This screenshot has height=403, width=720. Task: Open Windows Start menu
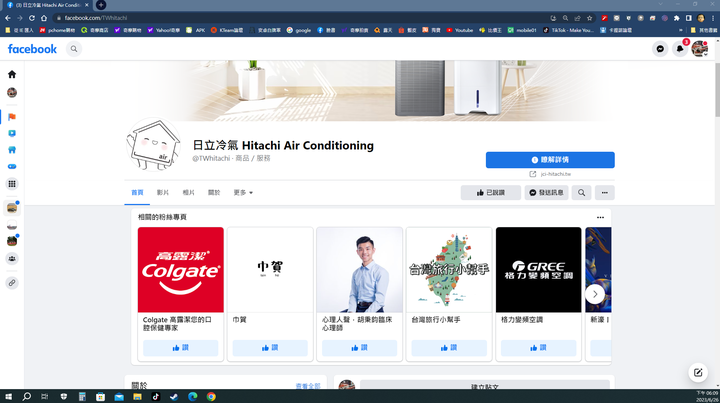8,397
